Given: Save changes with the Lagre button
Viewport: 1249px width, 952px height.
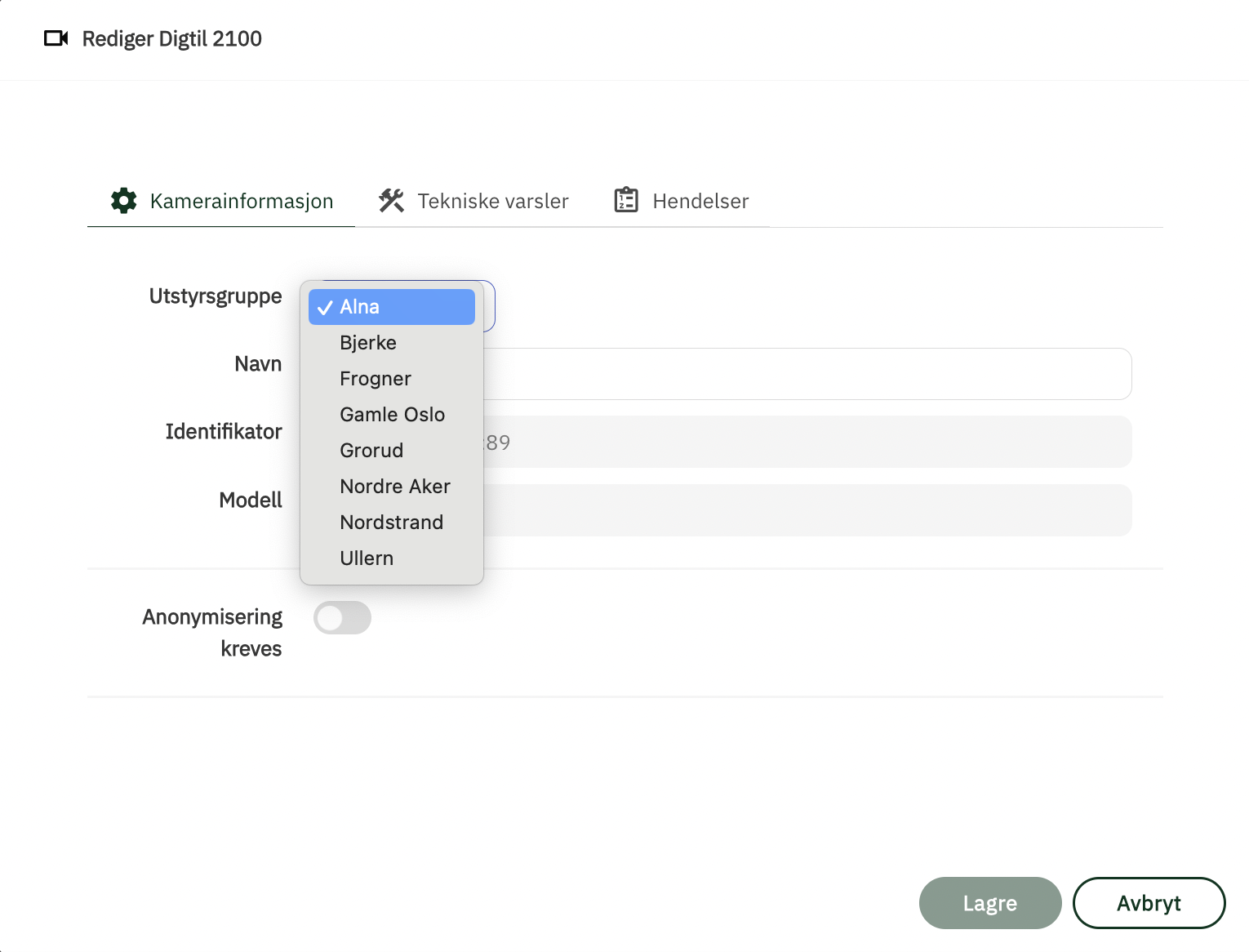Looking at the screenshot, I should pyautogui.click(x=990, y=903).
